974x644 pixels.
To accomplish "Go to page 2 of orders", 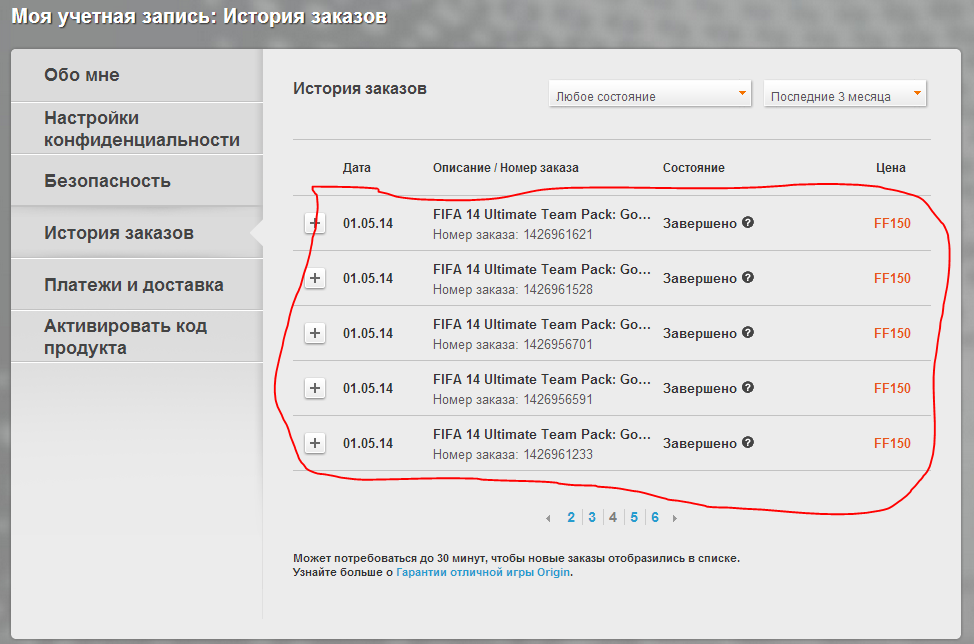I will tap(571, 517).
